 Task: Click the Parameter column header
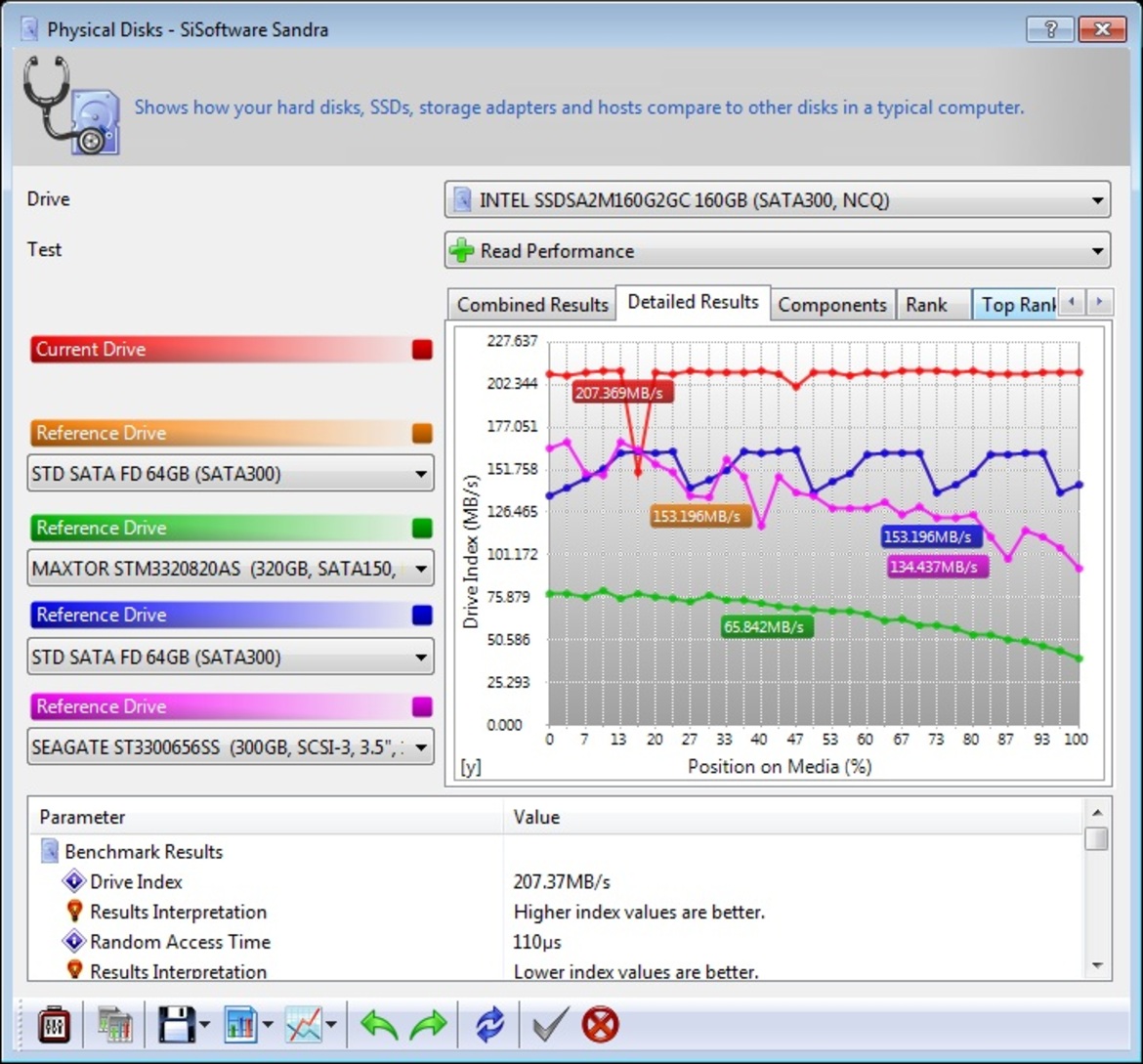coord(266,817)
